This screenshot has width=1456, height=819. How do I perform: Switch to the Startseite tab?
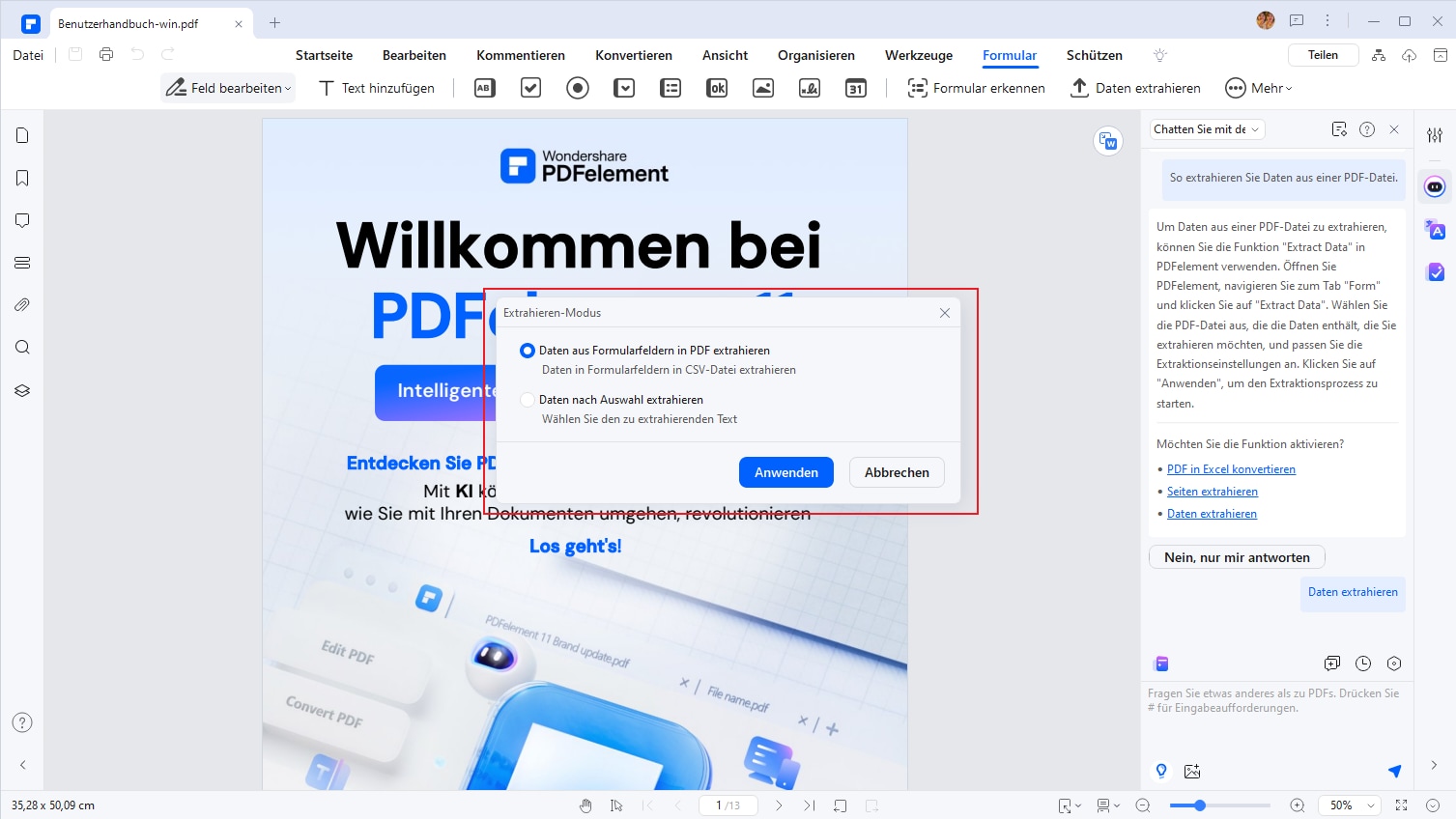[324, 55]
